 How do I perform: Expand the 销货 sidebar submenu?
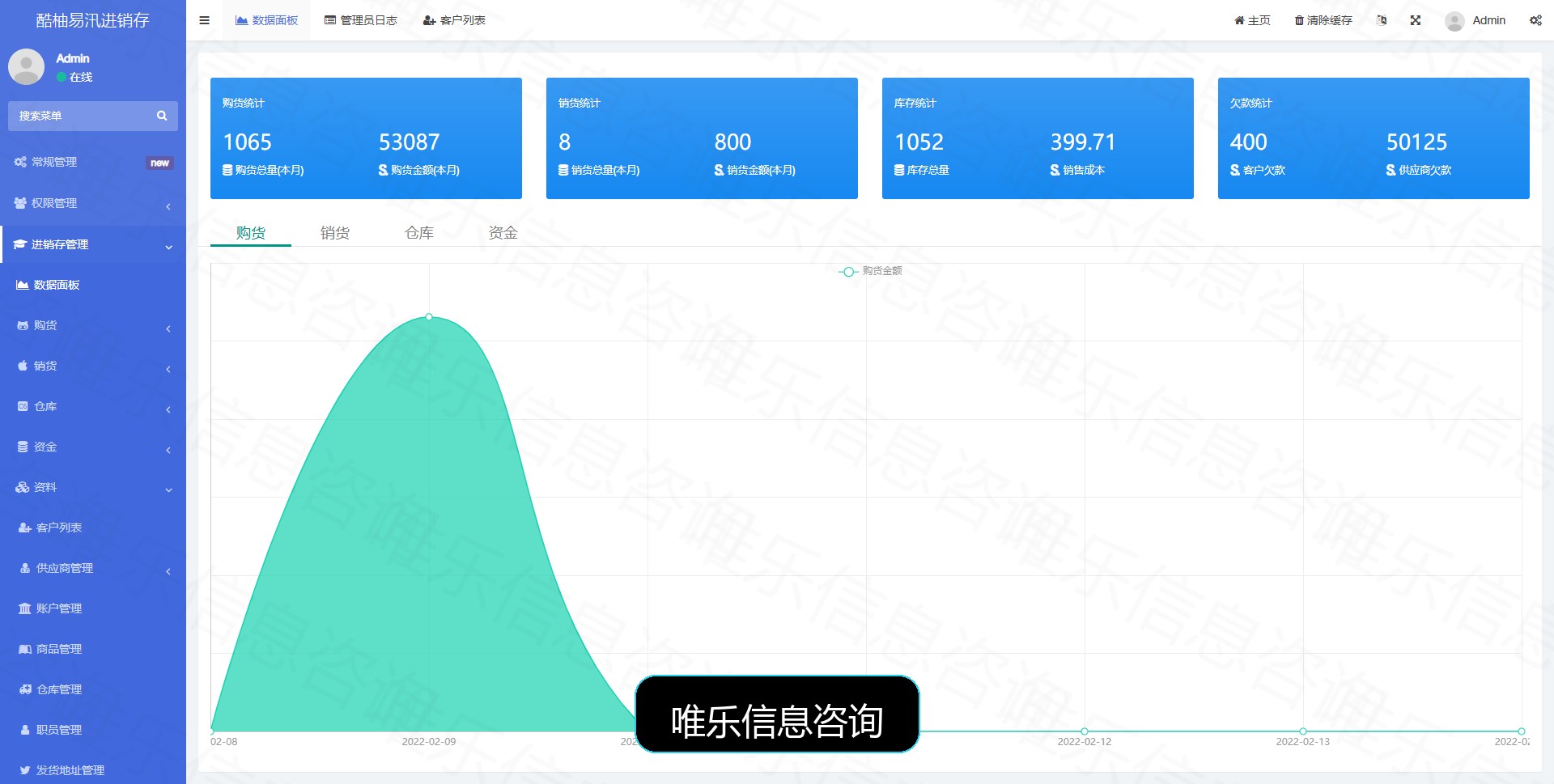tap(93, 366)
